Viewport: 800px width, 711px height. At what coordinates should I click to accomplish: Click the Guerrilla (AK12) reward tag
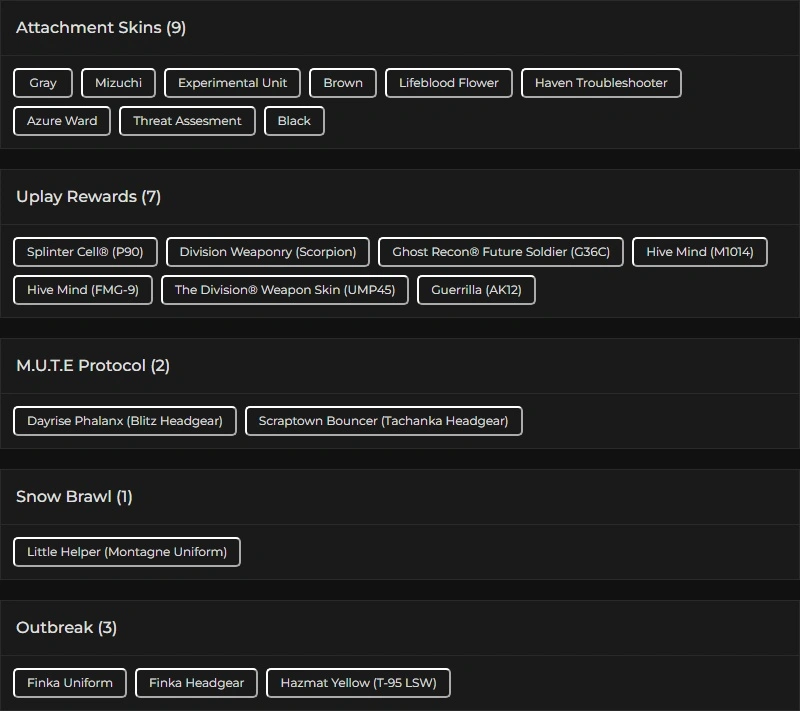[476, 290]
